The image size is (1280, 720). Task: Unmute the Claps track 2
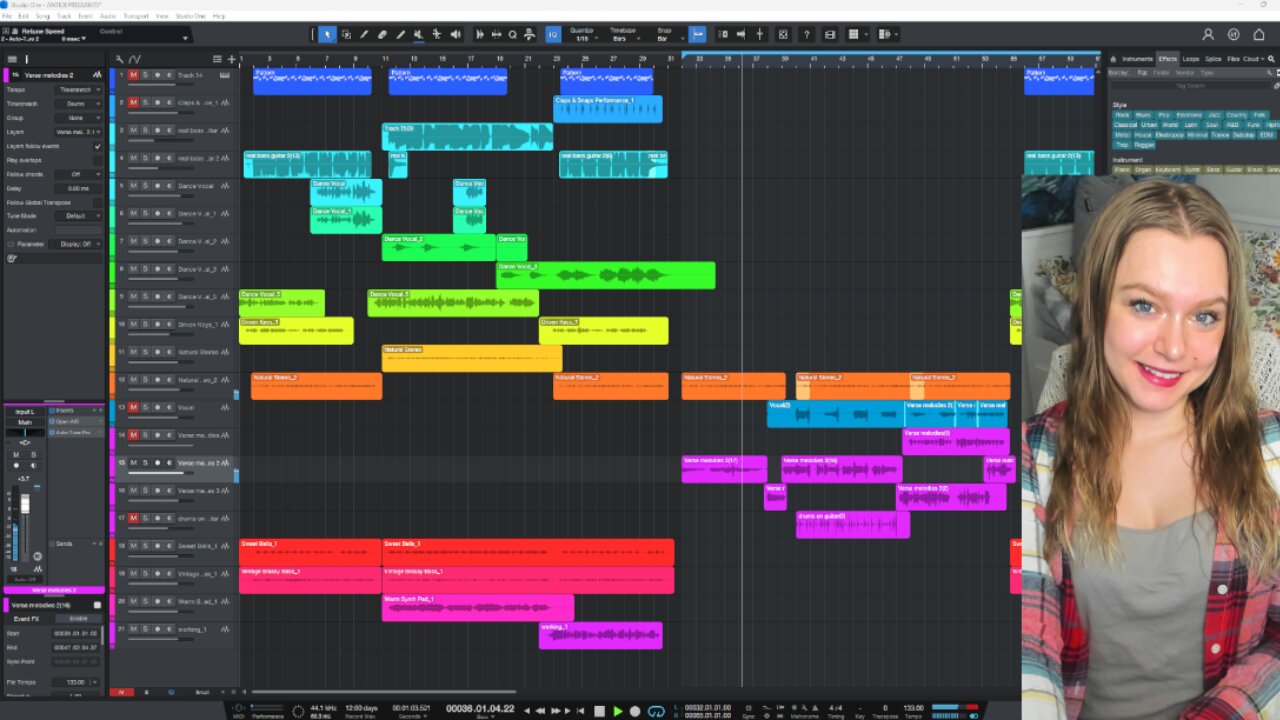tap(133, 102)
